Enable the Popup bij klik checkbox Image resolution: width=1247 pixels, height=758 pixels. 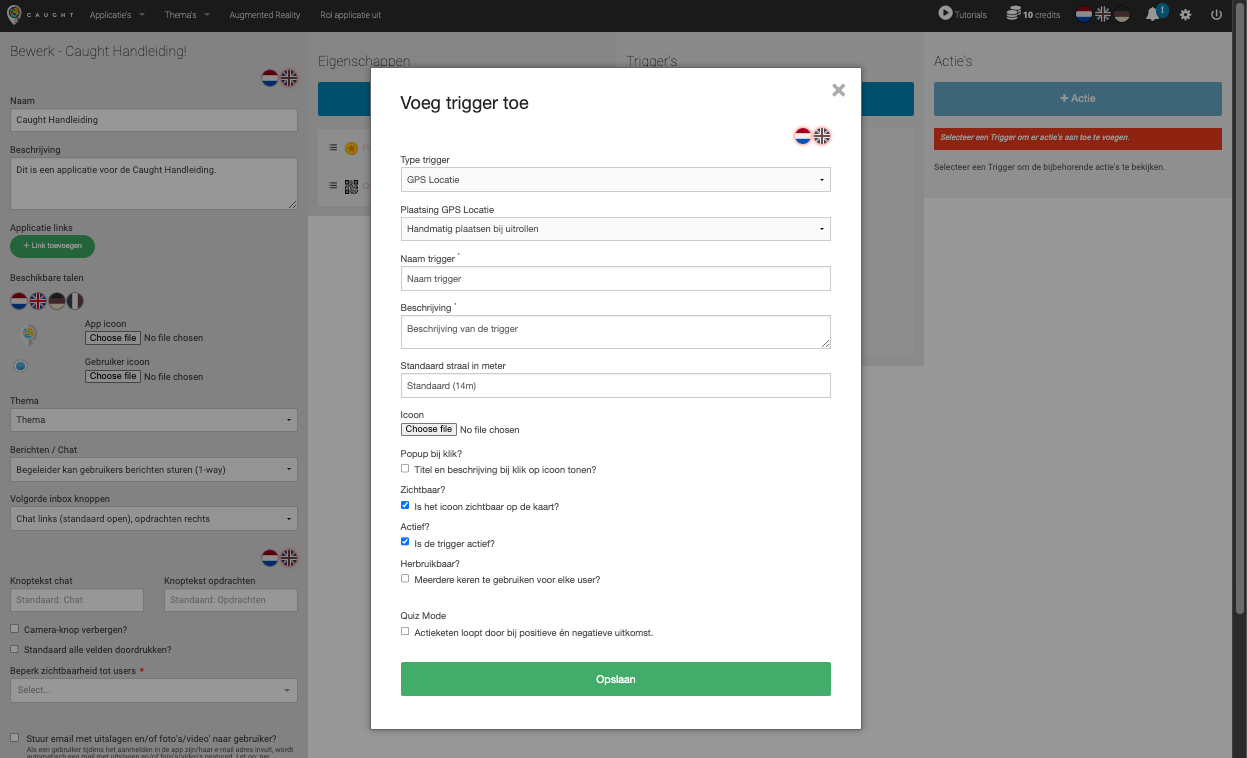[405, 468]
